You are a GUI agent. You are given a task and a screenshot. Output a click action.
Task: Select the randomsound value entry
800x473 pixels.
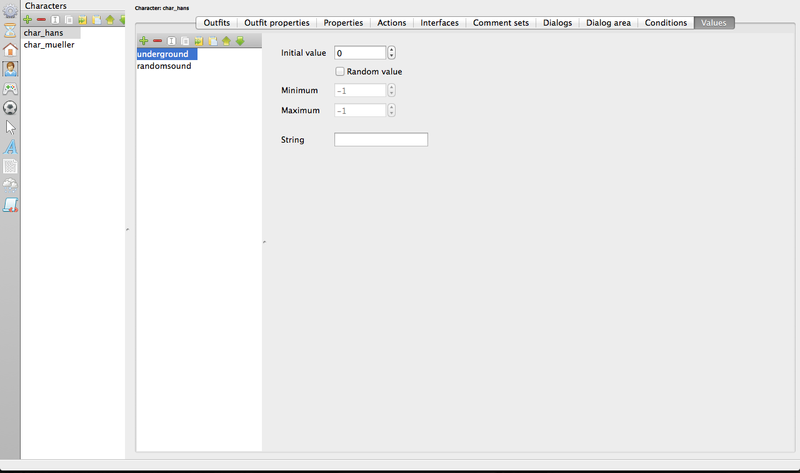[x=164, y=66]
